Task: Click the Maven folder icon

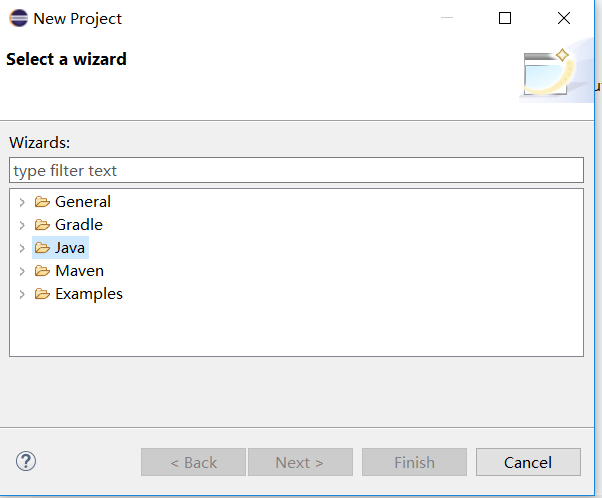Action: pos(42,271)
